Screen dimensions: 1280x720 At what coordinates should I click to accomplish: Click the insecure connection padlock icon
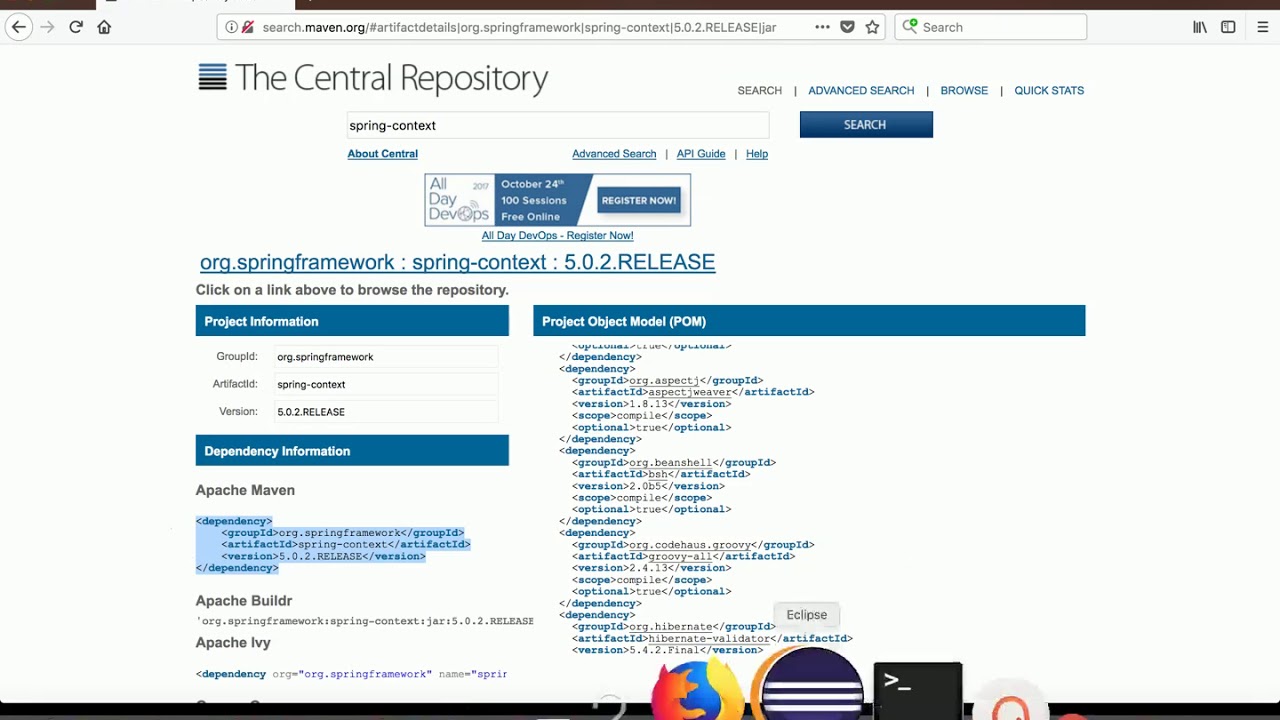point(247,27)
